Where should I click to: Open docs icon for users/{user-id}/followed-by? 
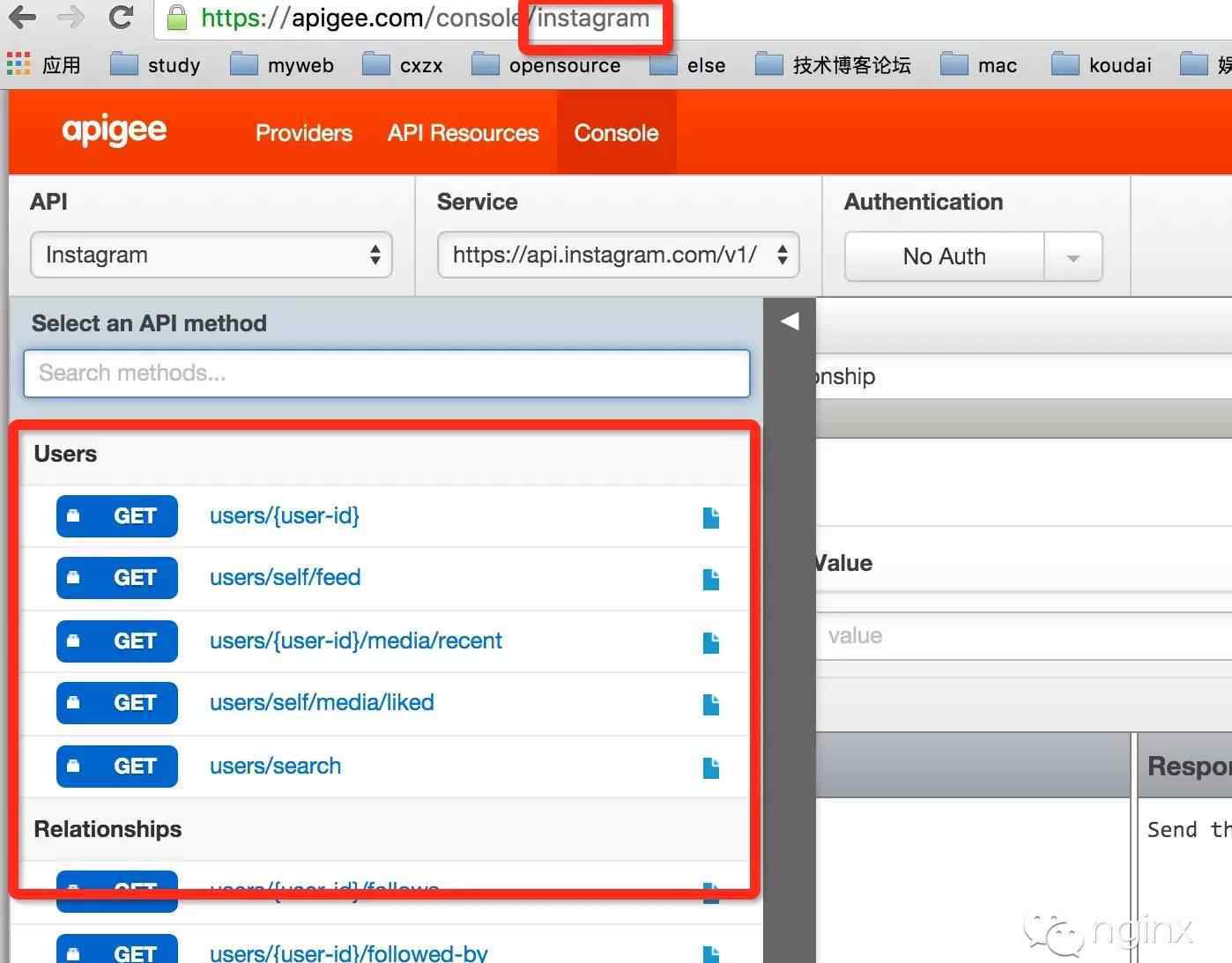coord(711,954)
